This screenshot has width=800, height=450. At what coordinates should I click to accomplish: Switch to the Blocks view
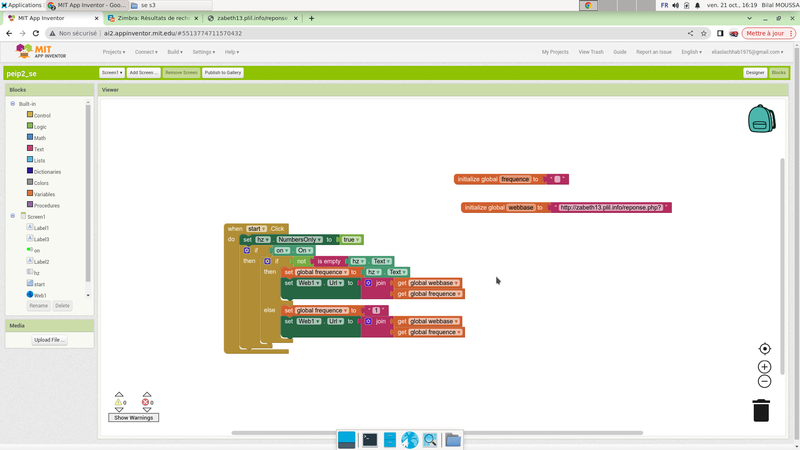click(x=778, y=73)
